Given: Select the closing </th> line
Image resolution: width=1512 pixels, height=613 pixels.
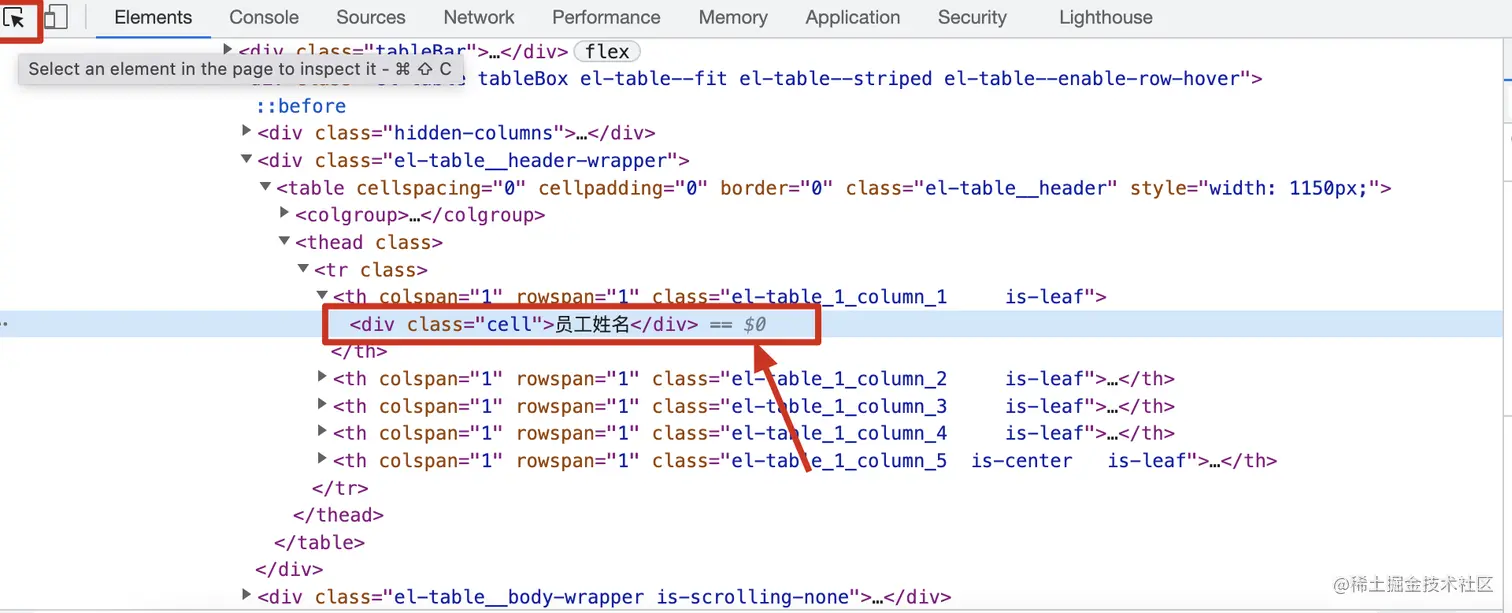Looking at the screenshot, I should click(x=359, y=351).
